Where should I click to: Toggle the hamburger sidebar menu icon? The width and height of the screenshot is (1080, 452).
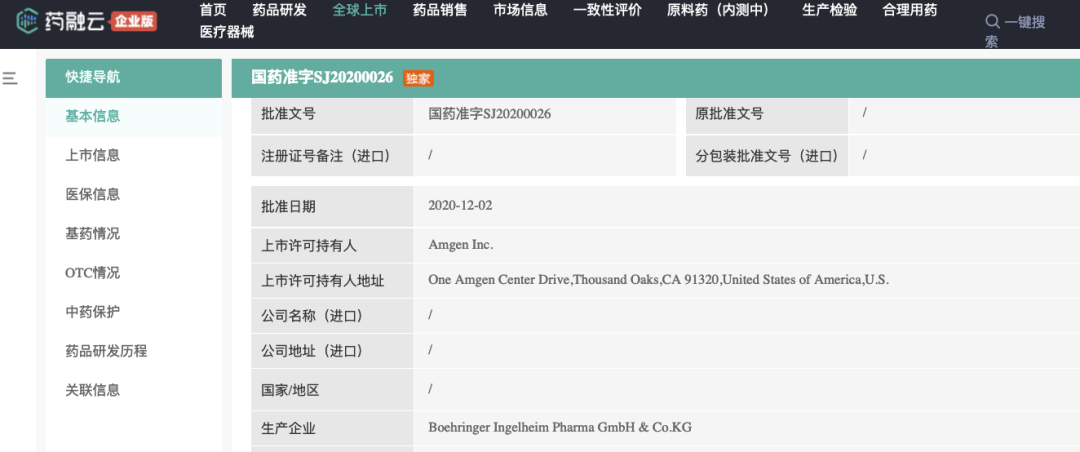[x=10, y=79]
